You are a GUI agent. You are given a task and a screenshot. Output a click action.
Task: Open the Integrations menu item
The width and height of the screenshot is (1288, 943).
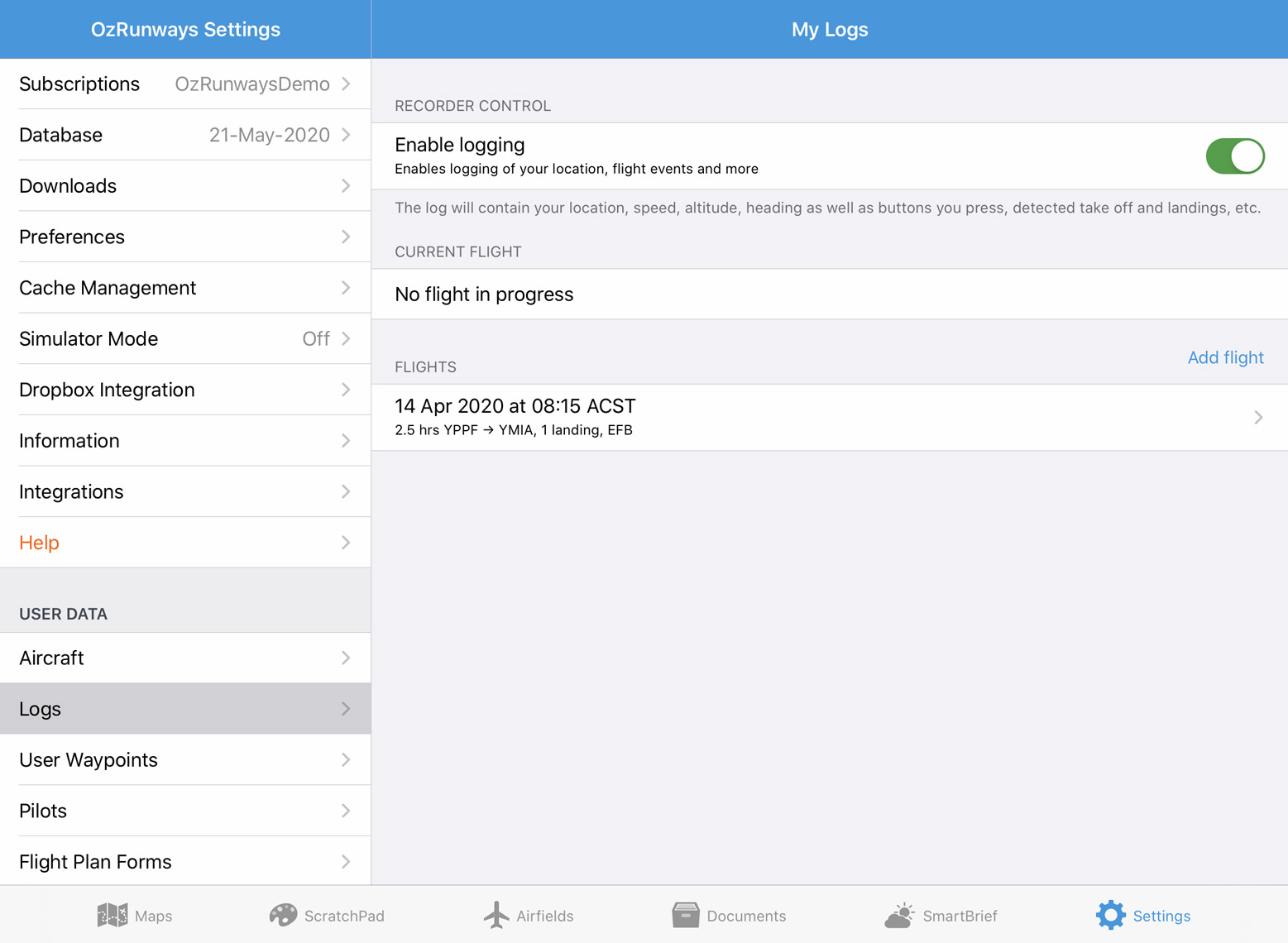click(185, 492)
